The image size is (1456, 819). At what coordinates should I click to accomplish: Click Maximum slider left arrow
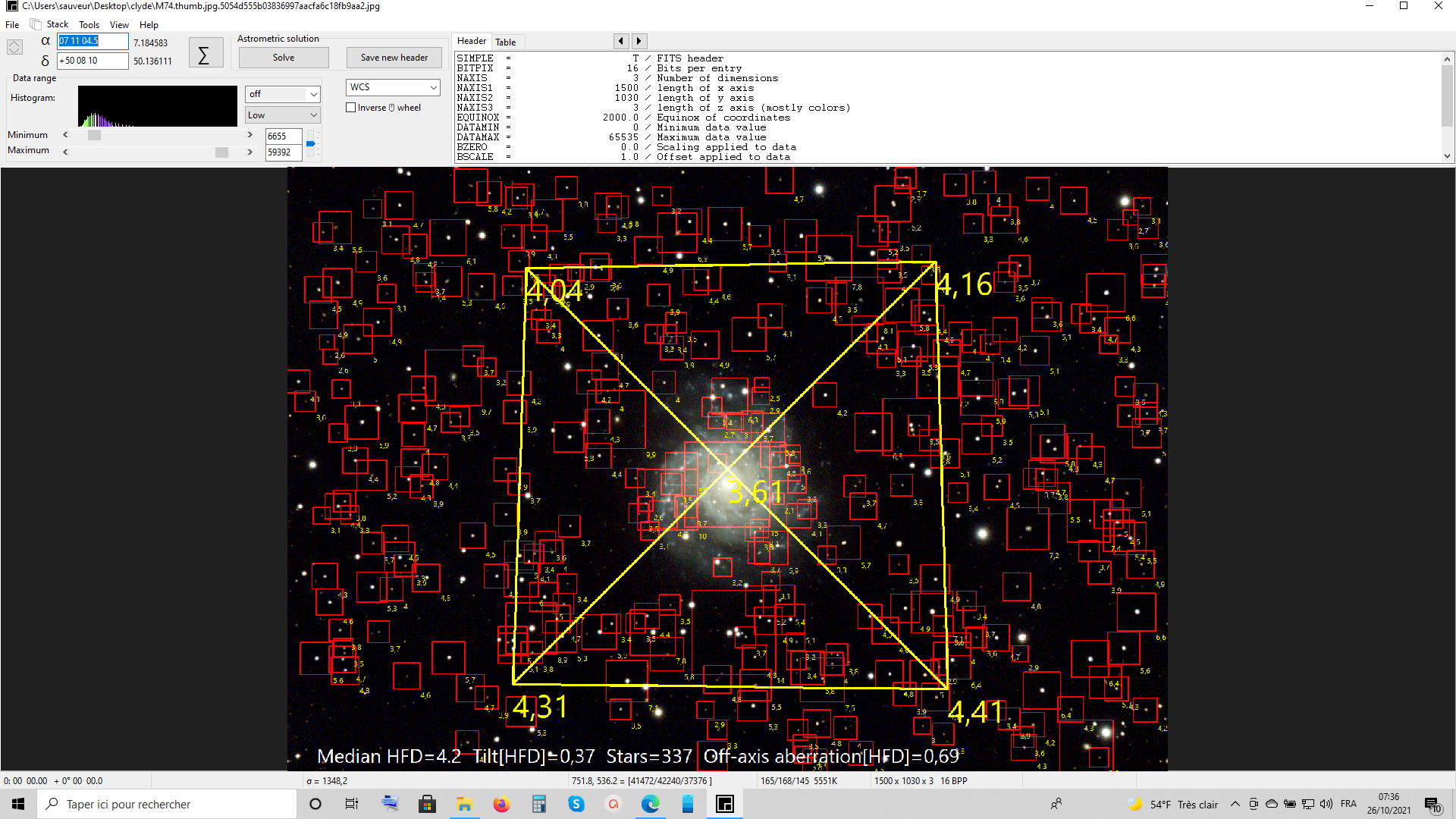[65, 152]
